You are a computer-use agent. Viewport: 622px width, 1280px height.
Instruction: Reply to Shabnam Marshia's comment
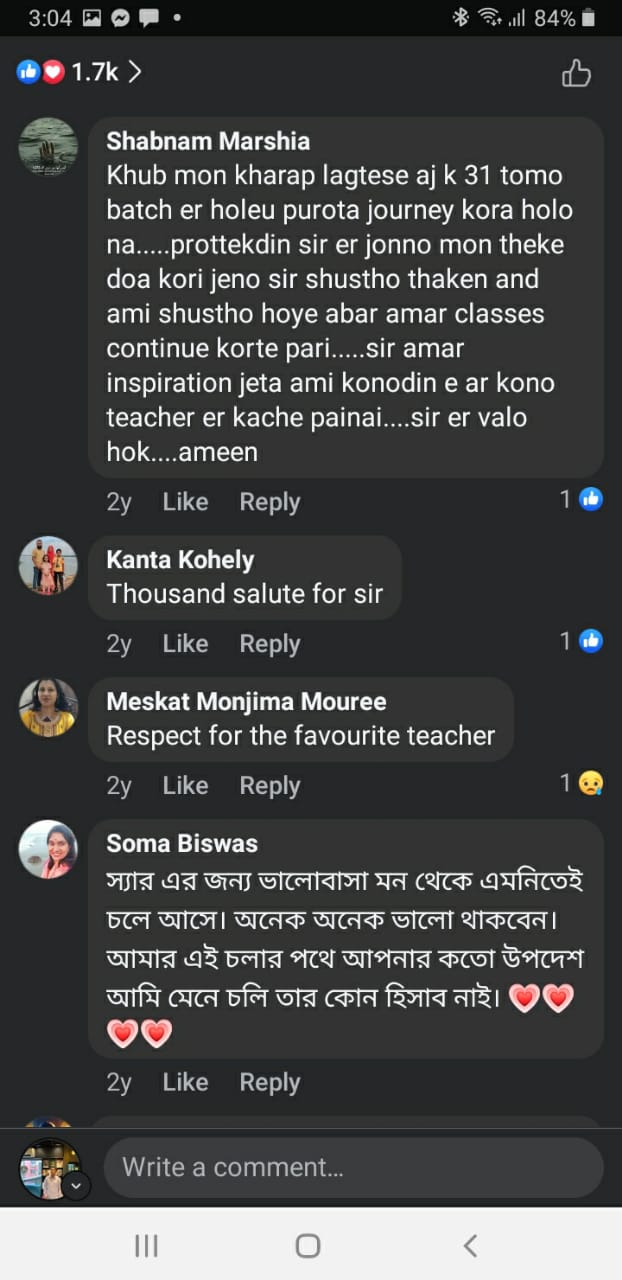(x=269, y=502)
